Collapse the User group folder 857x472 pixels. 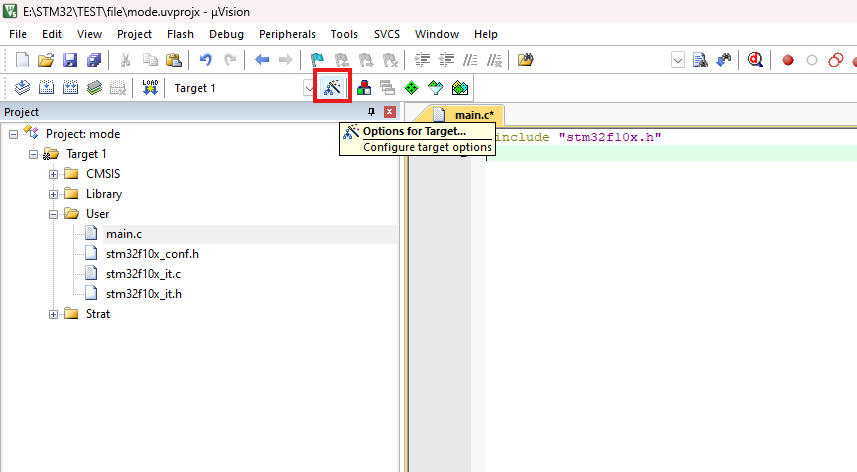(x=54, y=214)
